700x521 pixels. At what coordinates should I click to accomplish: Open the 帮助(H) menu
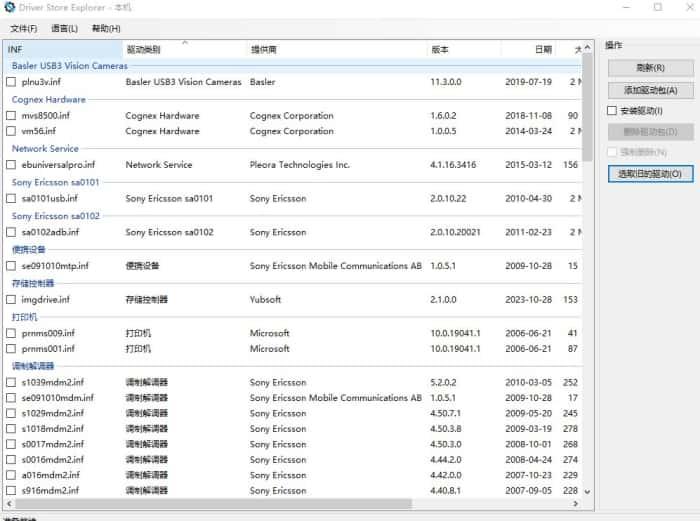pos(106,28)
